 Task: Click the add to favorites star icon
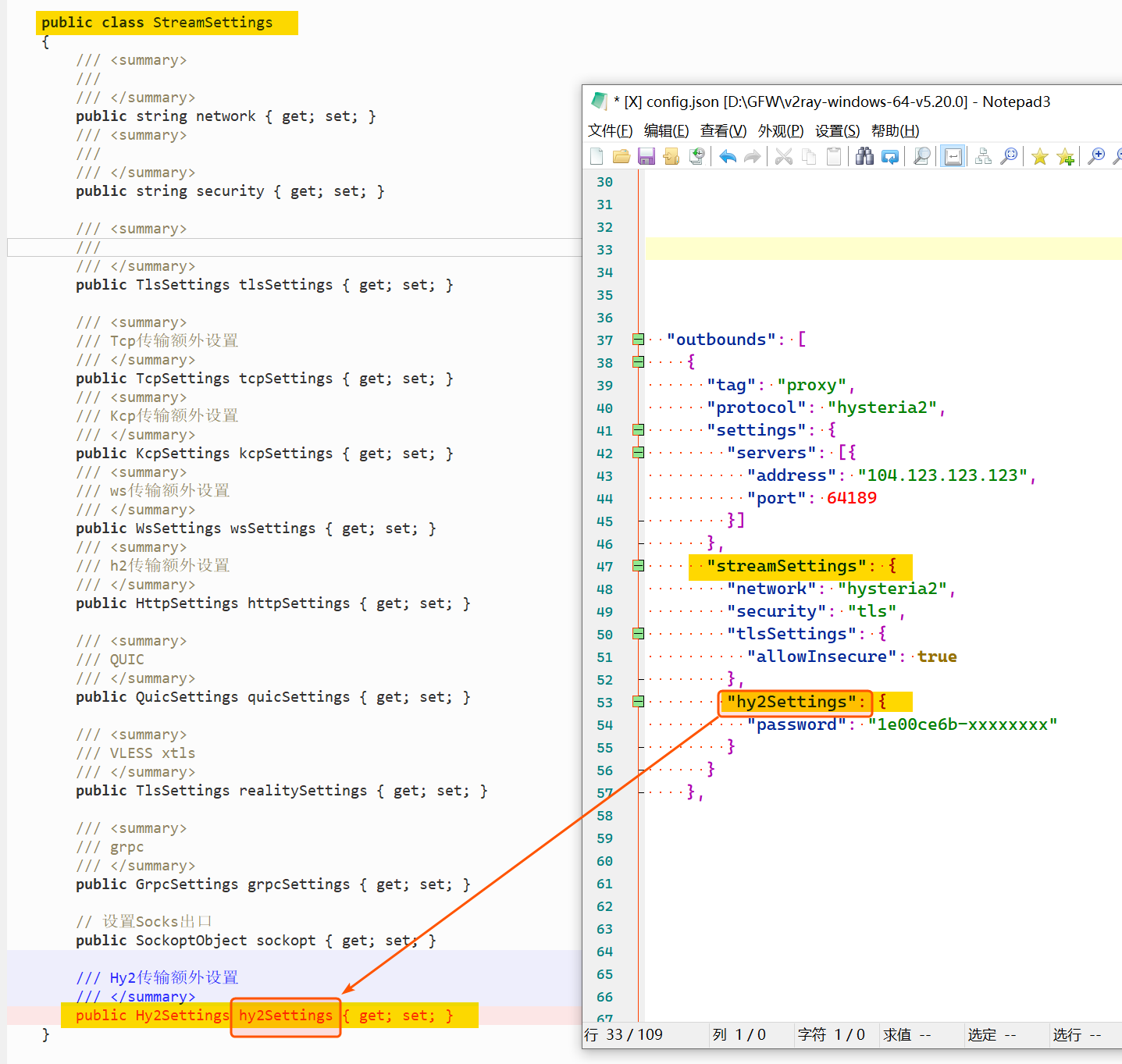tap(1065, 157)
